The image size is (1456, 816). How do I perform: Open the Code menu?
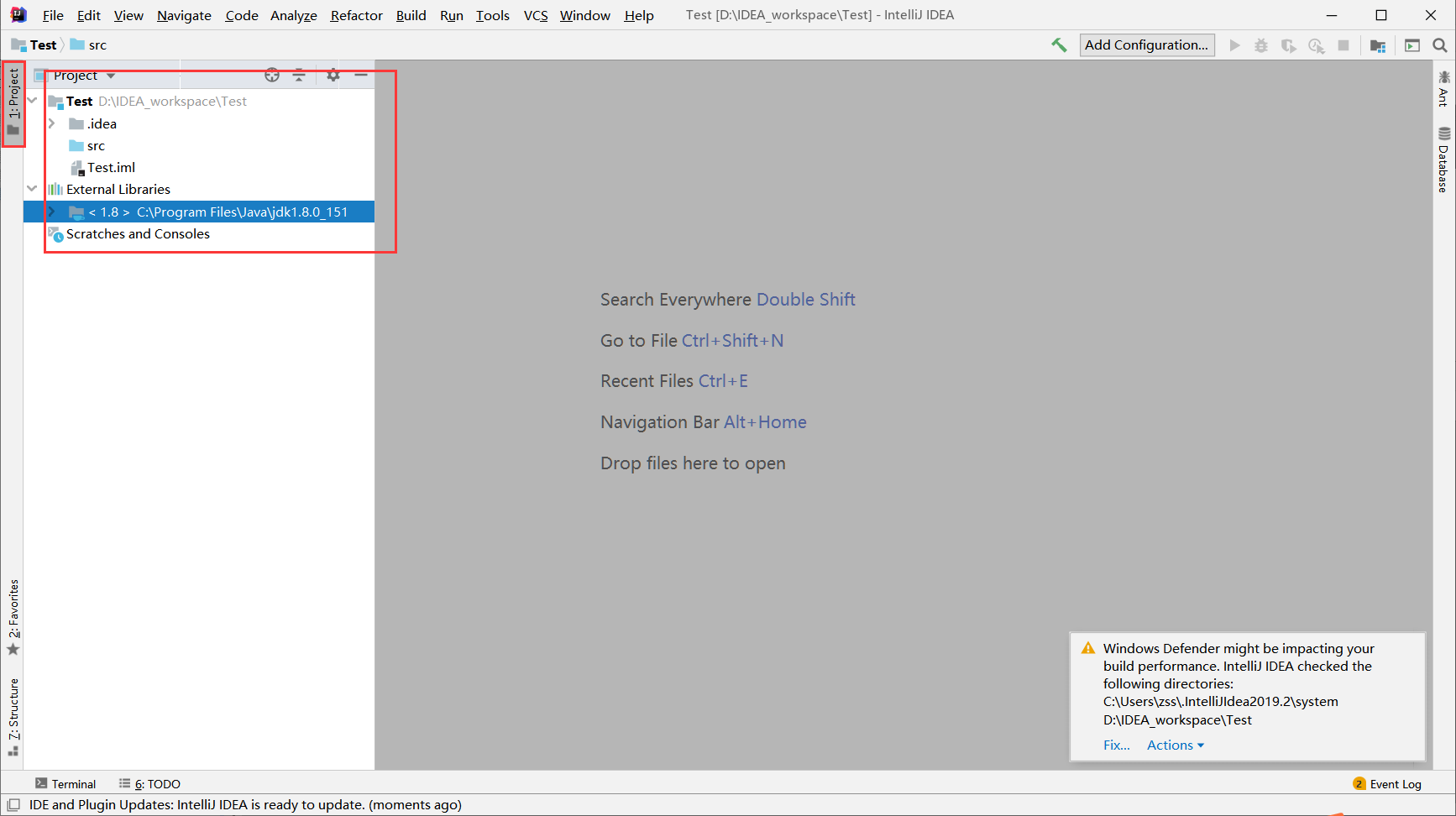(x=242, y=15)
